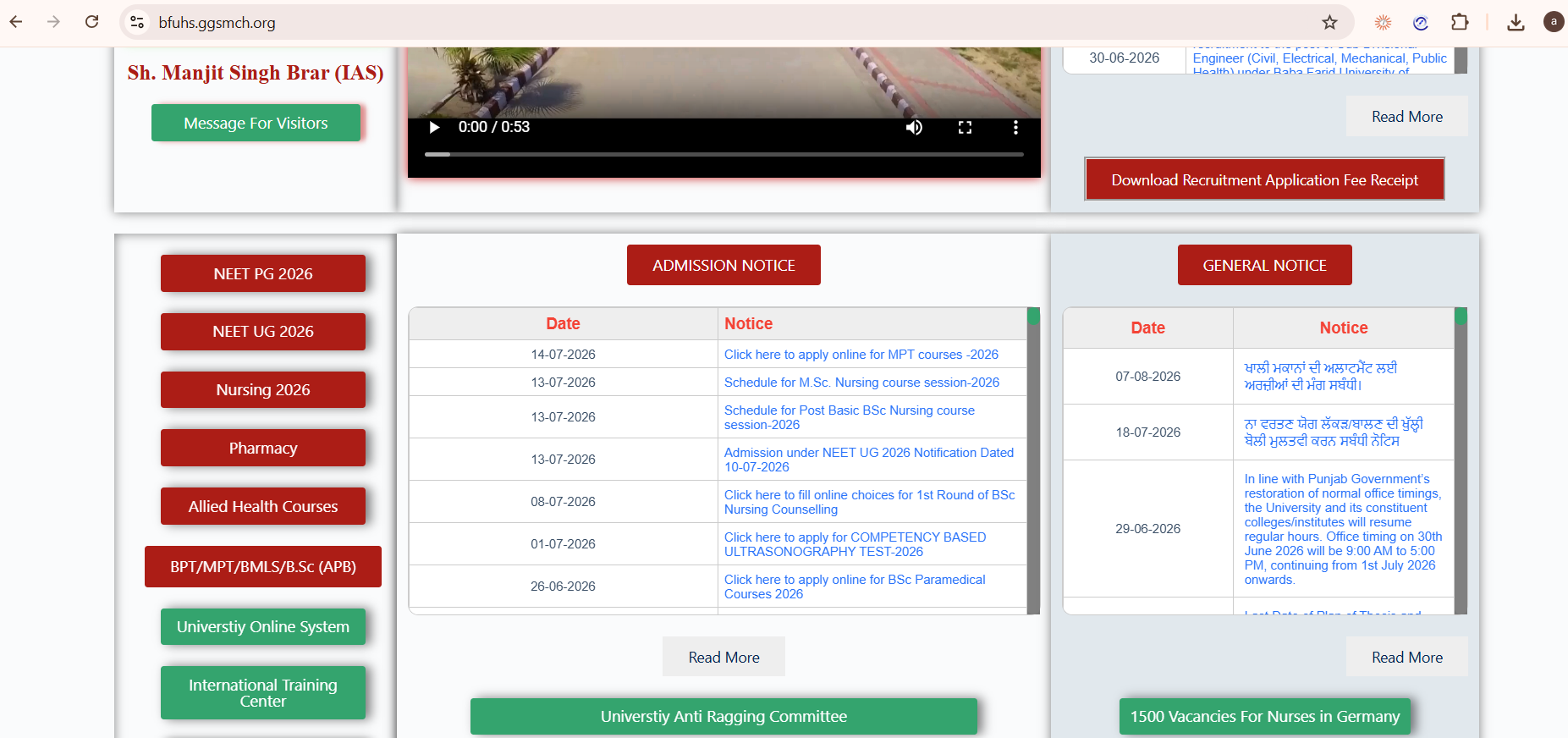Open Admission under NEET UG 2026 Notification
Viewport: 1568px width, 738px height.
click(x=868, y=460)
